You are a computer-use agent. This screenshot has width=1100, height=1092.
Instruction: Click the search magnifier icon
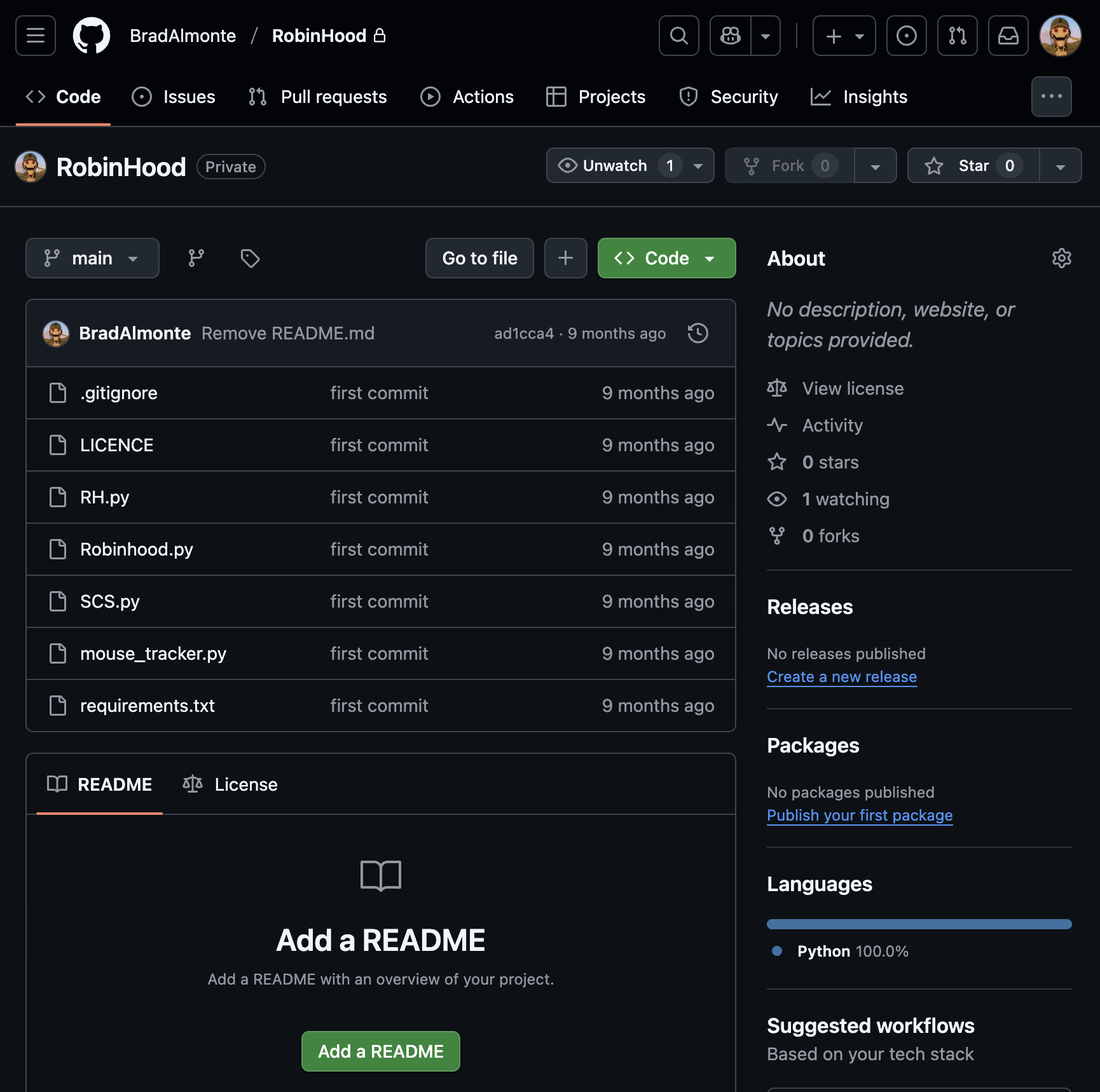pyautogui.click(x=678, y=36)
